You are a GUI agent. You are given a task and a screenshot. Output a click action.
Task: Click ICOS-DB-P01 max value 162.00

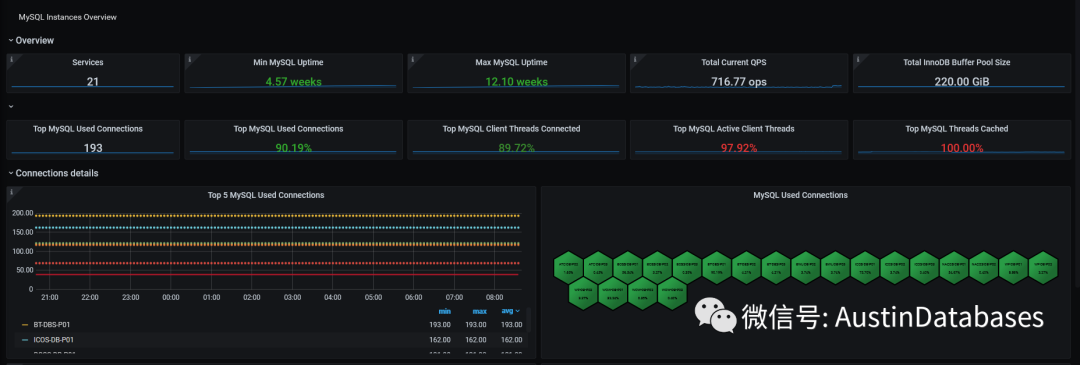point(476,340)
